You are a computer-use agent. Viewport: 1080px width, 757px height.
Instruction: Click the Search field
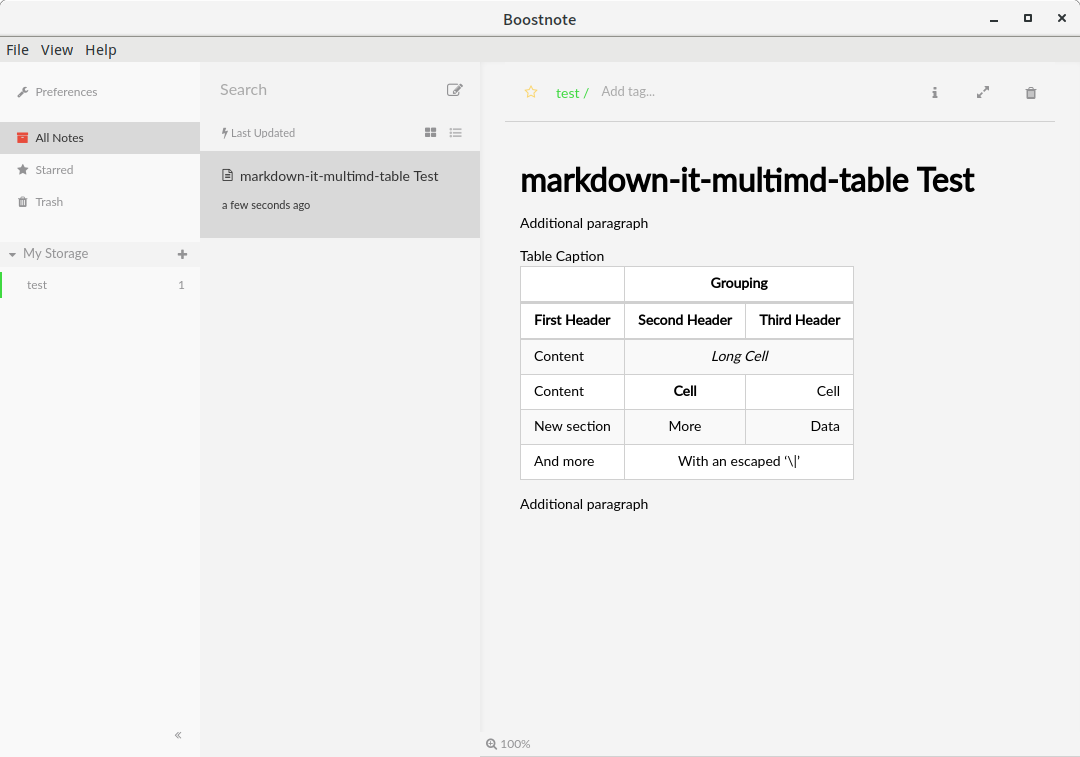coord(324,90)
